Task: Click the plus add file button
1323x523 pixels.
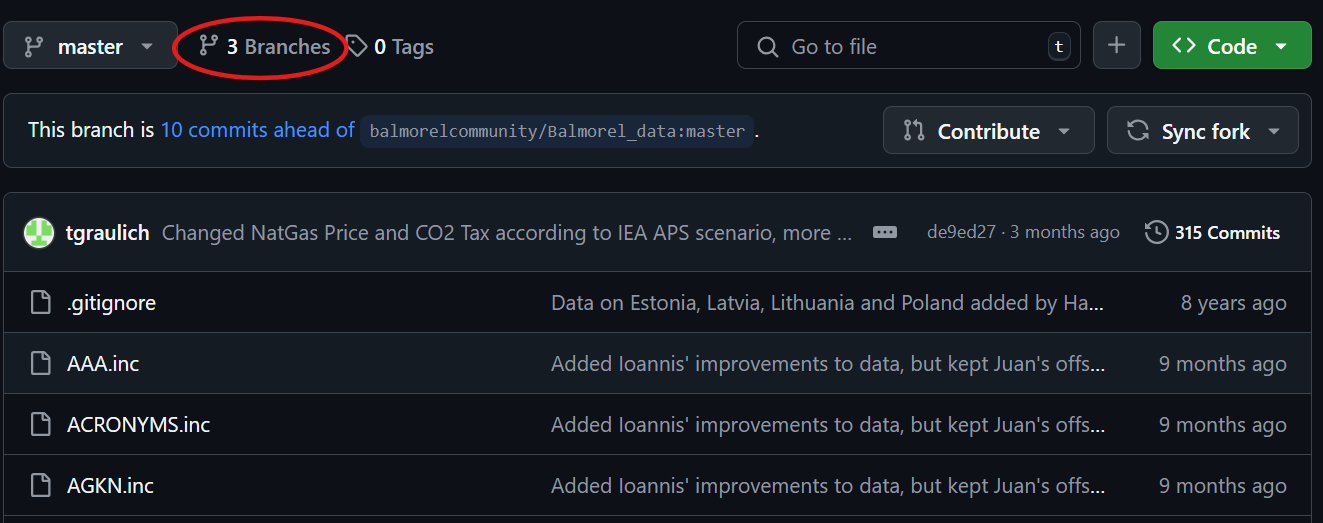Action: pos(1116,46)
